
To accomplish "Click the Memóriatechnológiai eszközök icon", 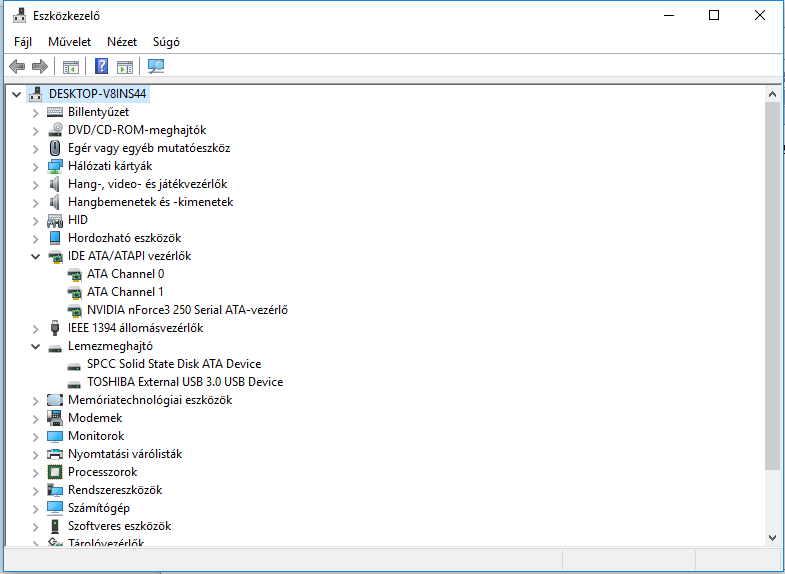I will click(x=55, y=400).
